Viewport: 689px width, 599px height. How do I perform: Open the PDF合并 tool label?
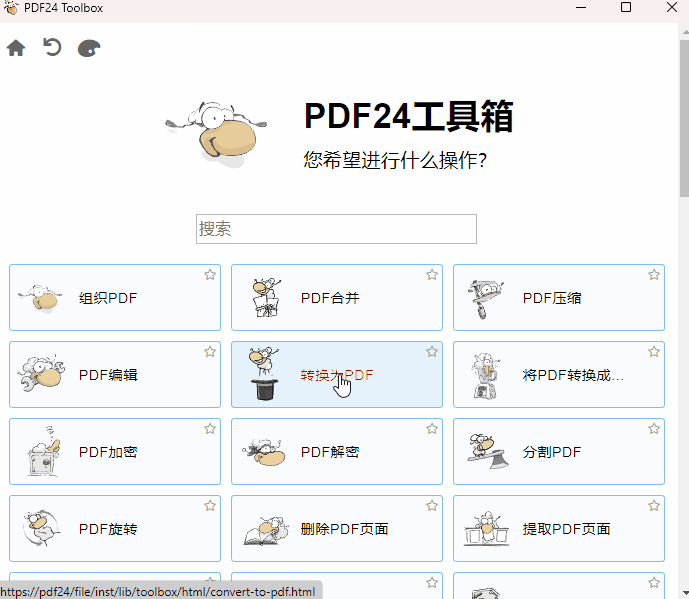click(x=330, y=298)
